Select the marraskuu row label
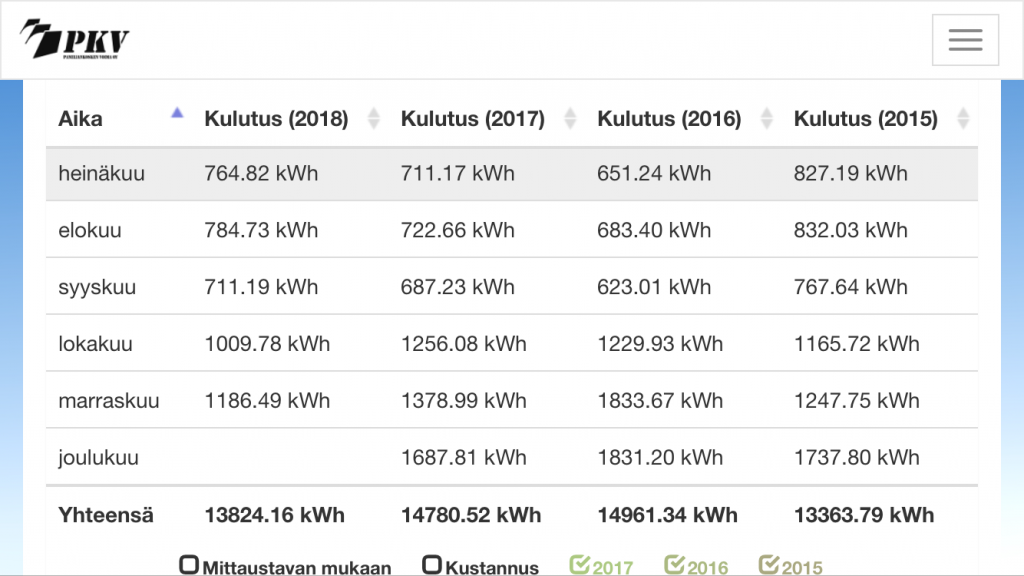Screen dimensions: 1024x576 click(x=109, y=401)
